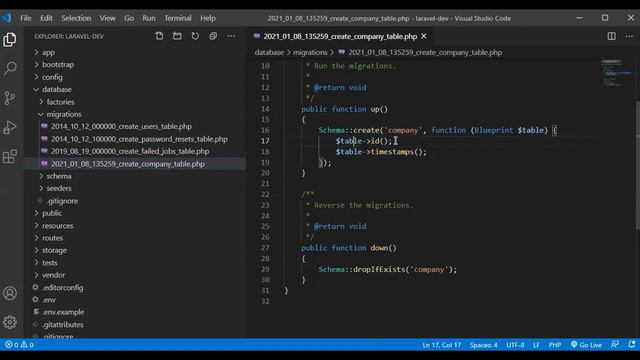
Task: Collapse all folders in Explorer
Action: tap(213, 36)
